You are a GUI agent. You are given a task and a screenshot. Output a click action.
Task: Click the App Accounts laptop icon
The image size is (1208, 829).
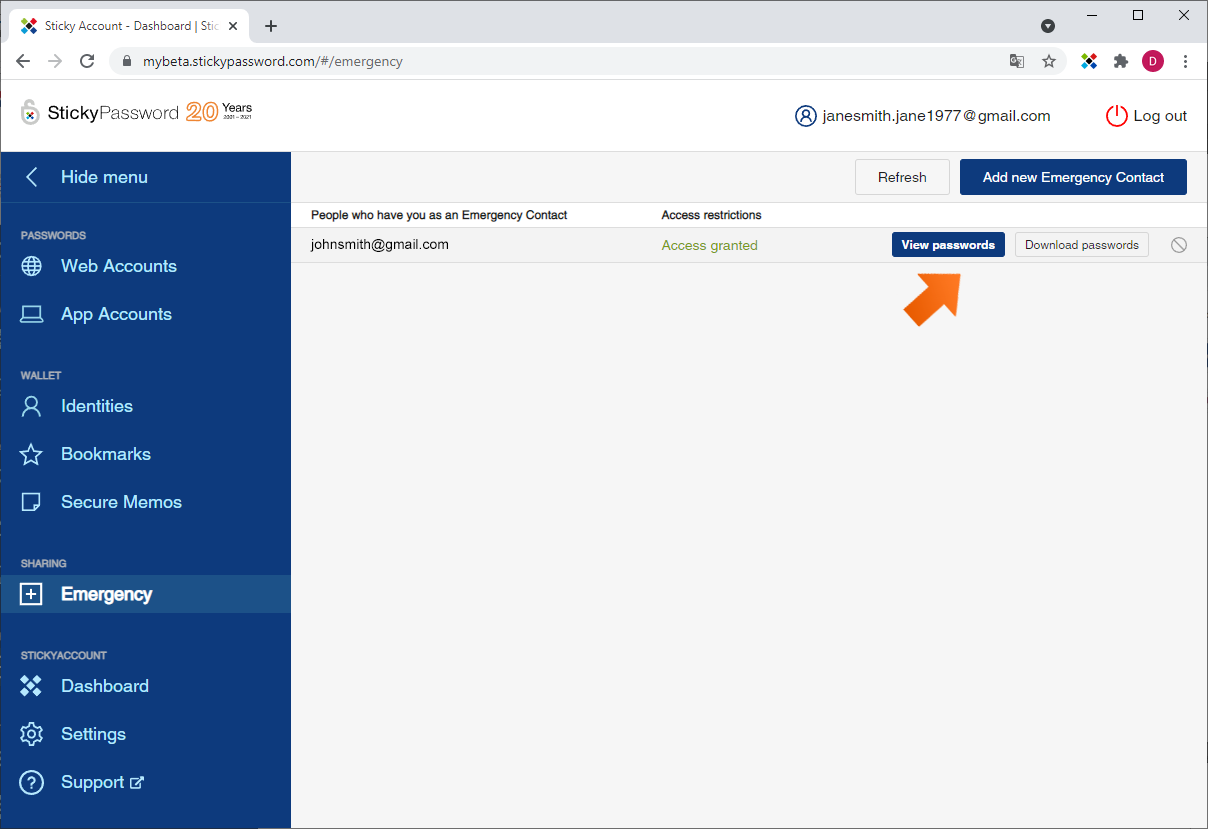tap(32, 314)
